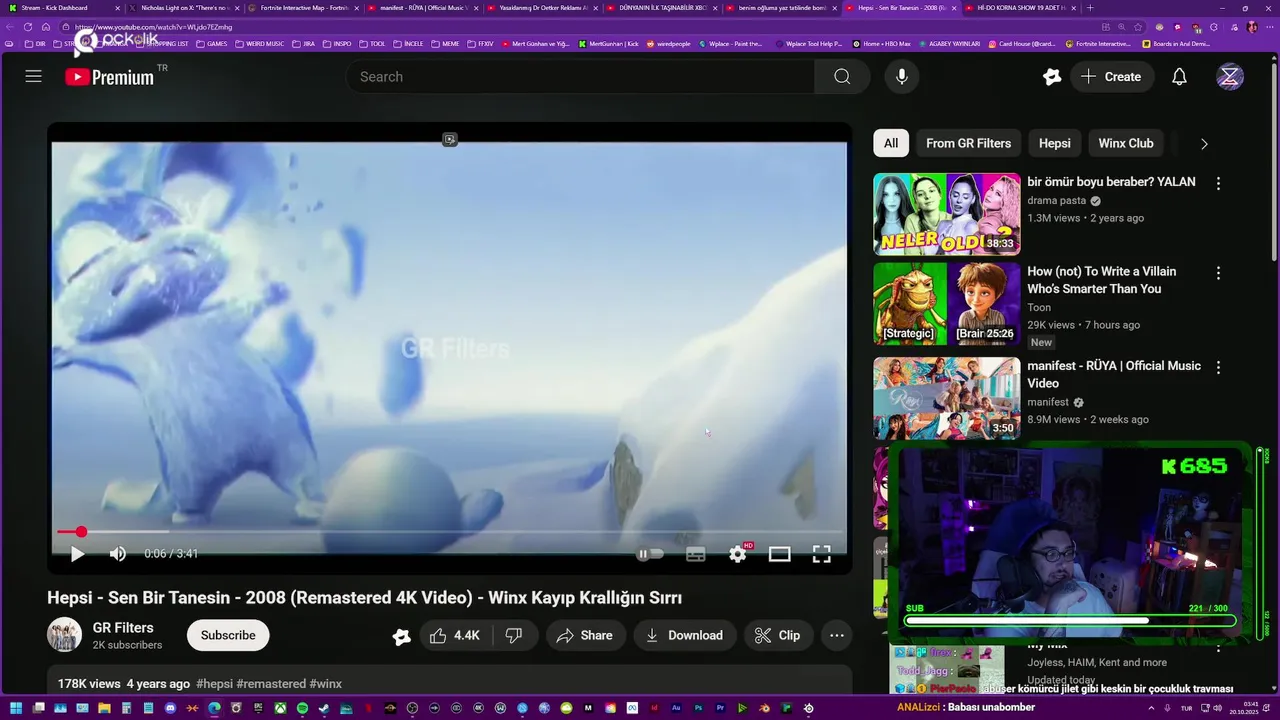
Task: Open 'MertGunhan | Kick' bookmark
Action: tap(609, 44)
